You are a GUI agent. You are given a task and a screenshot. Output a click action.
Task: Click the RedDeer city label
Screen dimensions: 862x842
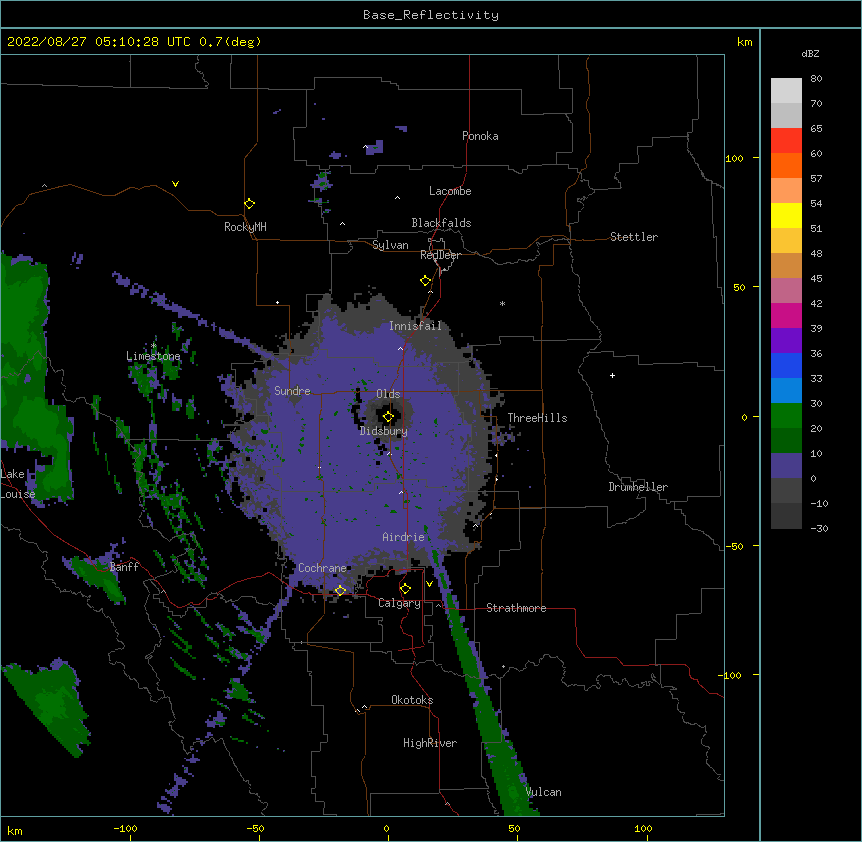pyautogui.click(x=440, y=255)
